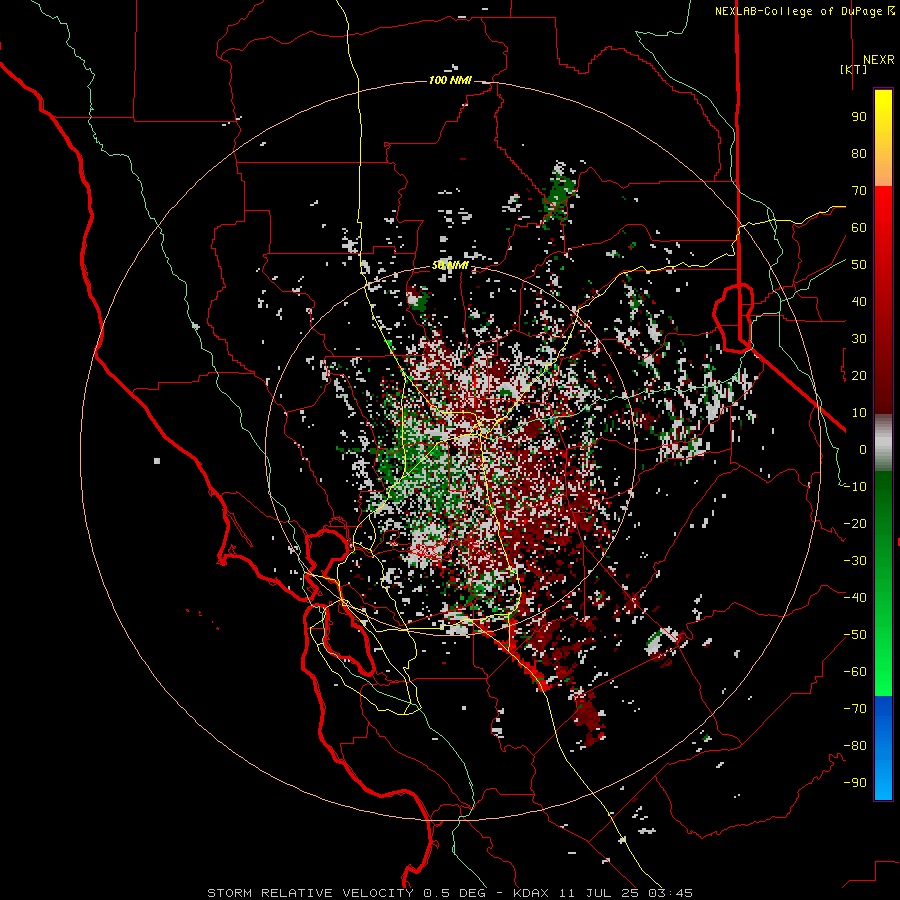Click the '70' value on velocity scale
The width and height of the screenshot is (900, 900).
(859, 191)
